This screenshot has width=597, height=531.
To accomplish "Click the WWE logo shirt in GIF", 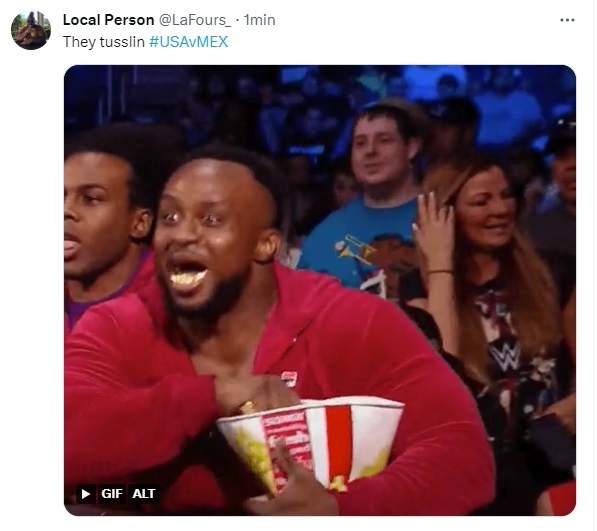I will pos(506,356).
